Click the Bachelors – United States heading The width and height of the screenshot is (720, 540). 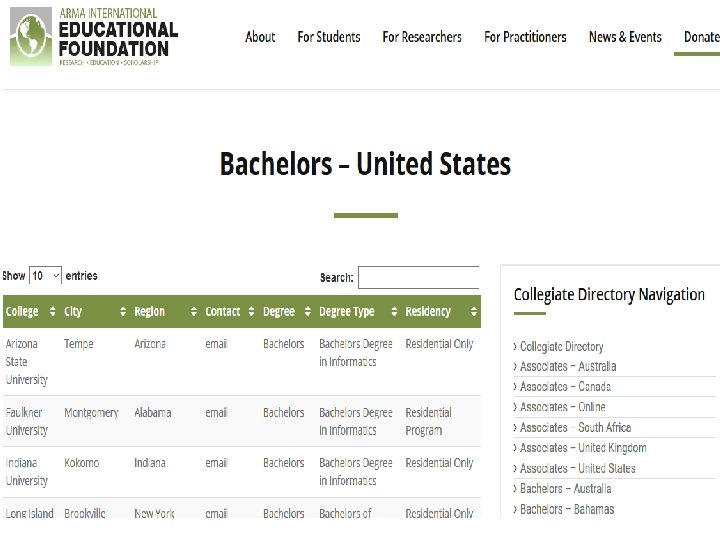pos(365,164)
